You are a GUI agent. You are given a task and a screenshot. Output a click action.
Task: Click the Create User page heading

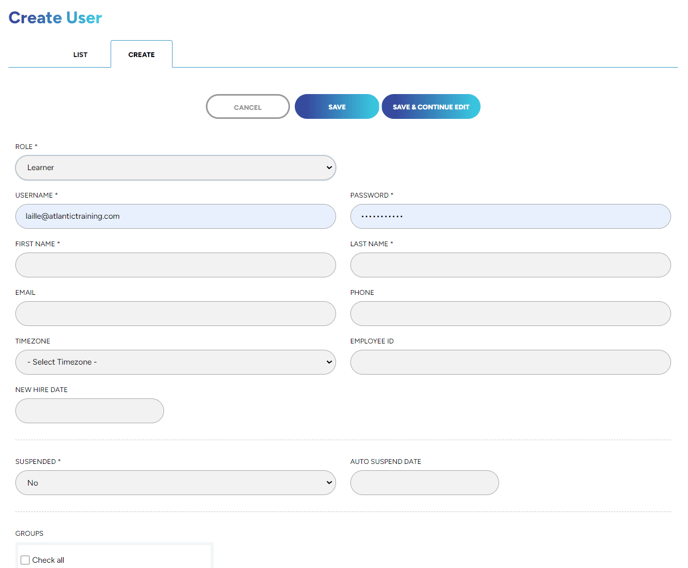click(x=55, y=18)
